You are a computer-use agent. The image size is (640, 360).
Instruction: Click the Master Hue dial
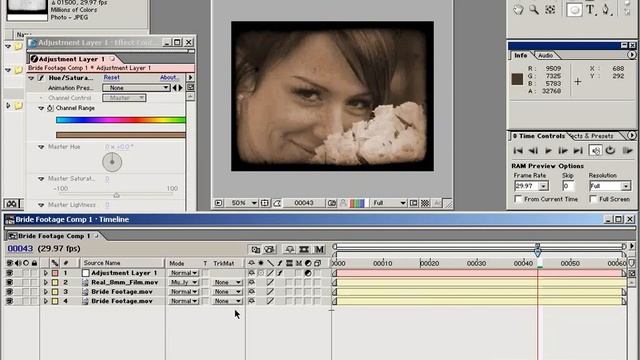[112, 162]
